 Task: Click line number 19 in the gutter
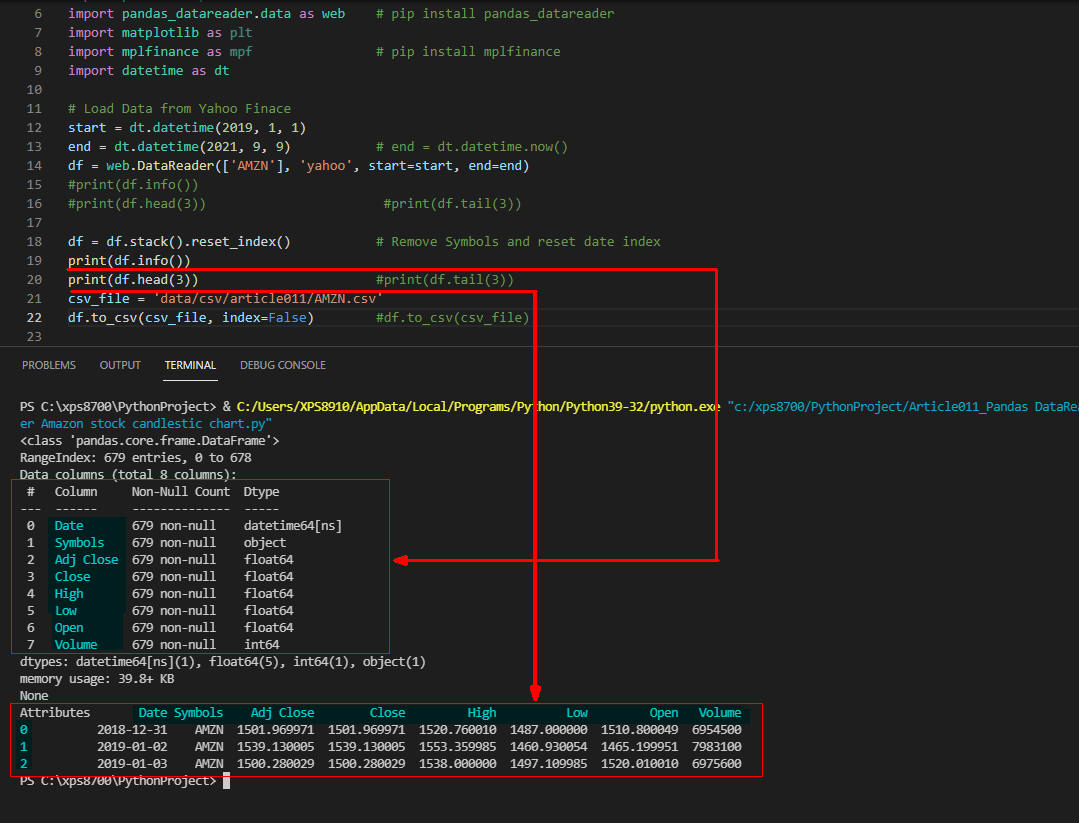coord(34,260)
